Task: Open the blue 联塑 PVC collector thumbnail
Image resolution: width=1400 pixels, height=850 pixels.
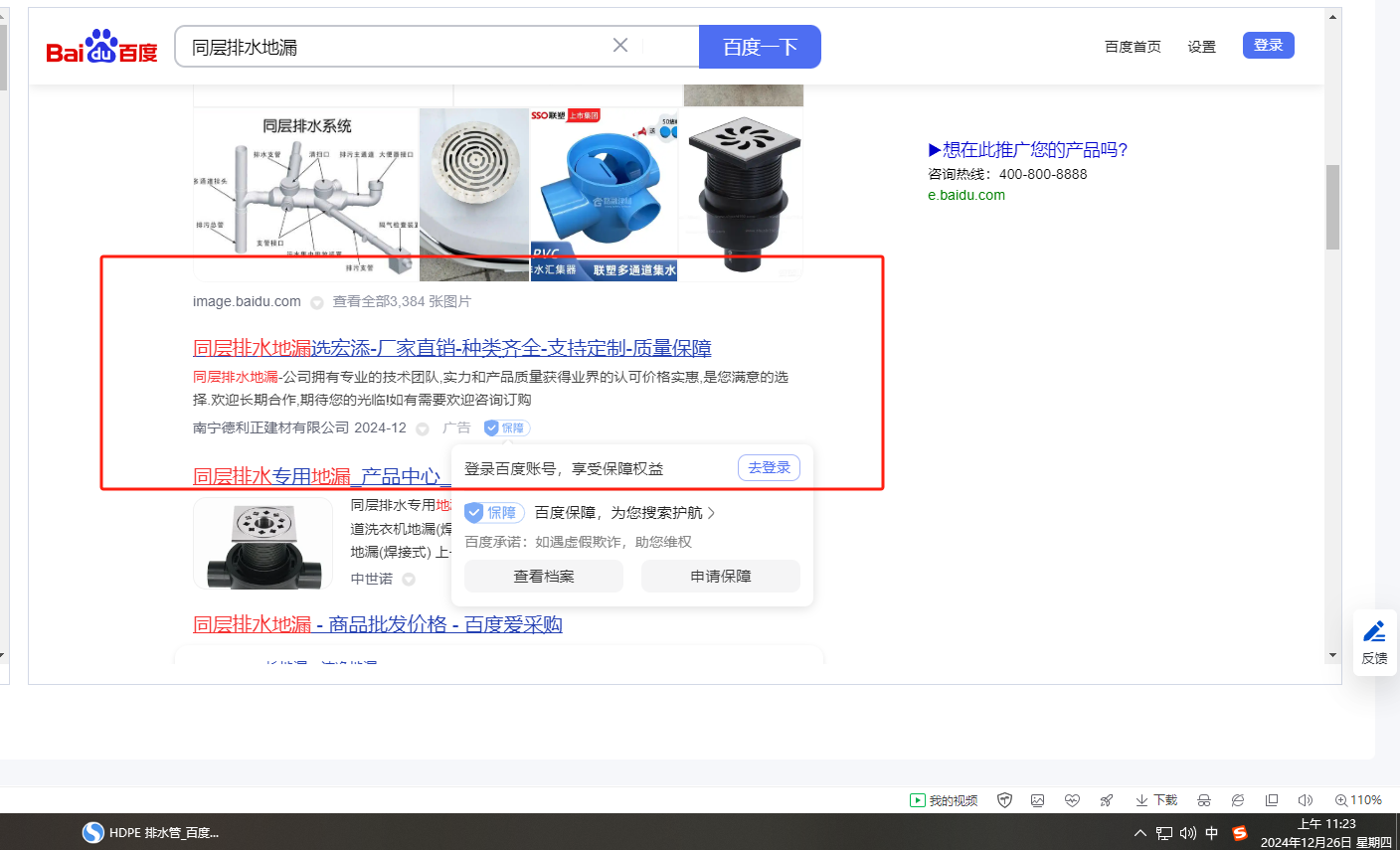Action: [x=604, y=195]
